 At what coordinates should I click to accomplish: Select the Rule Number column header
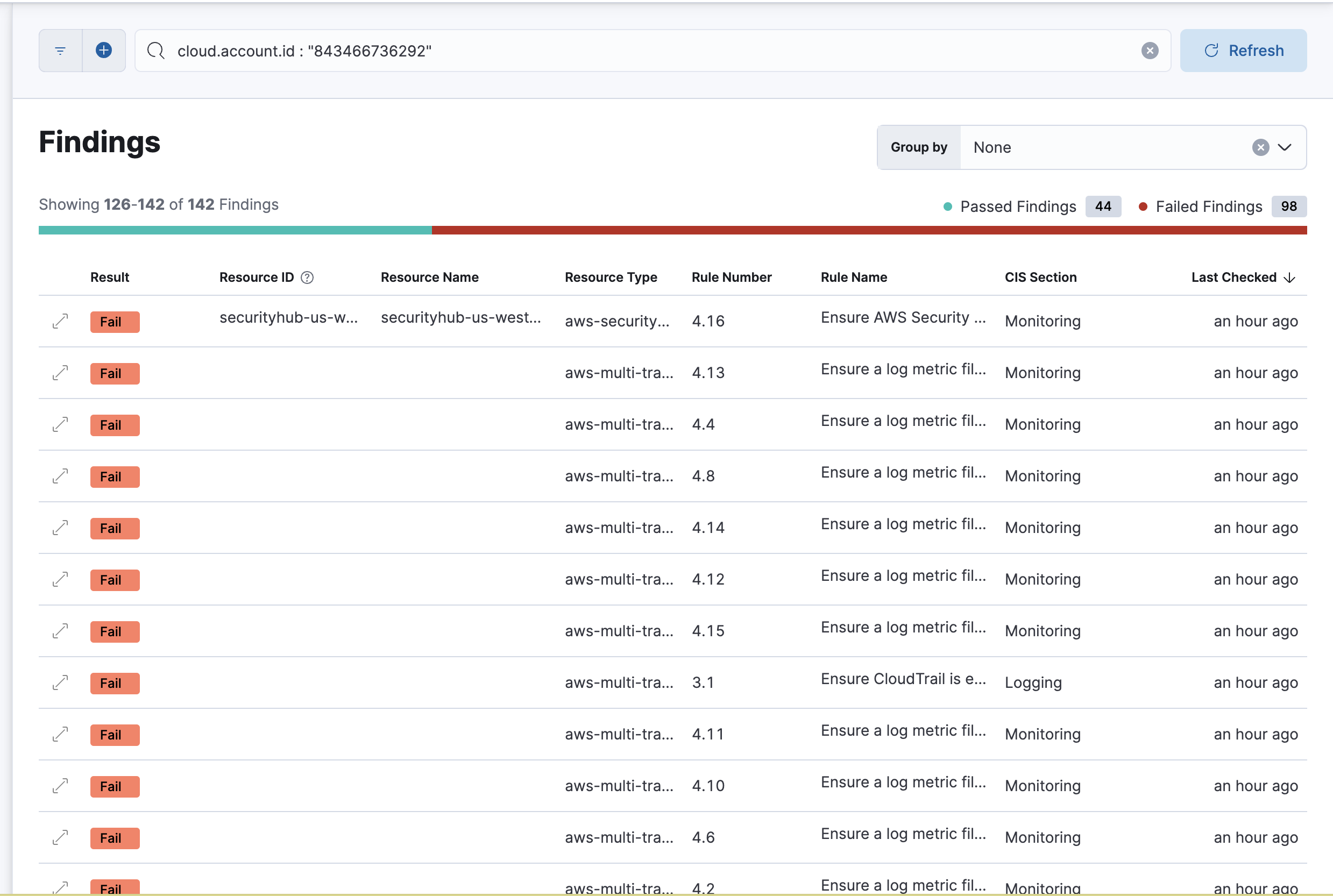732,277
